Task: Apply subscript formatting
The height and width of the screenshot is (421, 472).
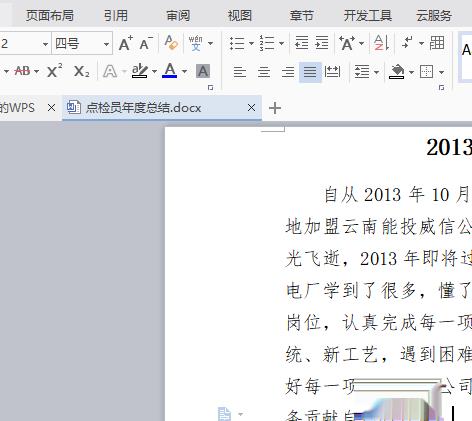Action: (x=82, y=71)
